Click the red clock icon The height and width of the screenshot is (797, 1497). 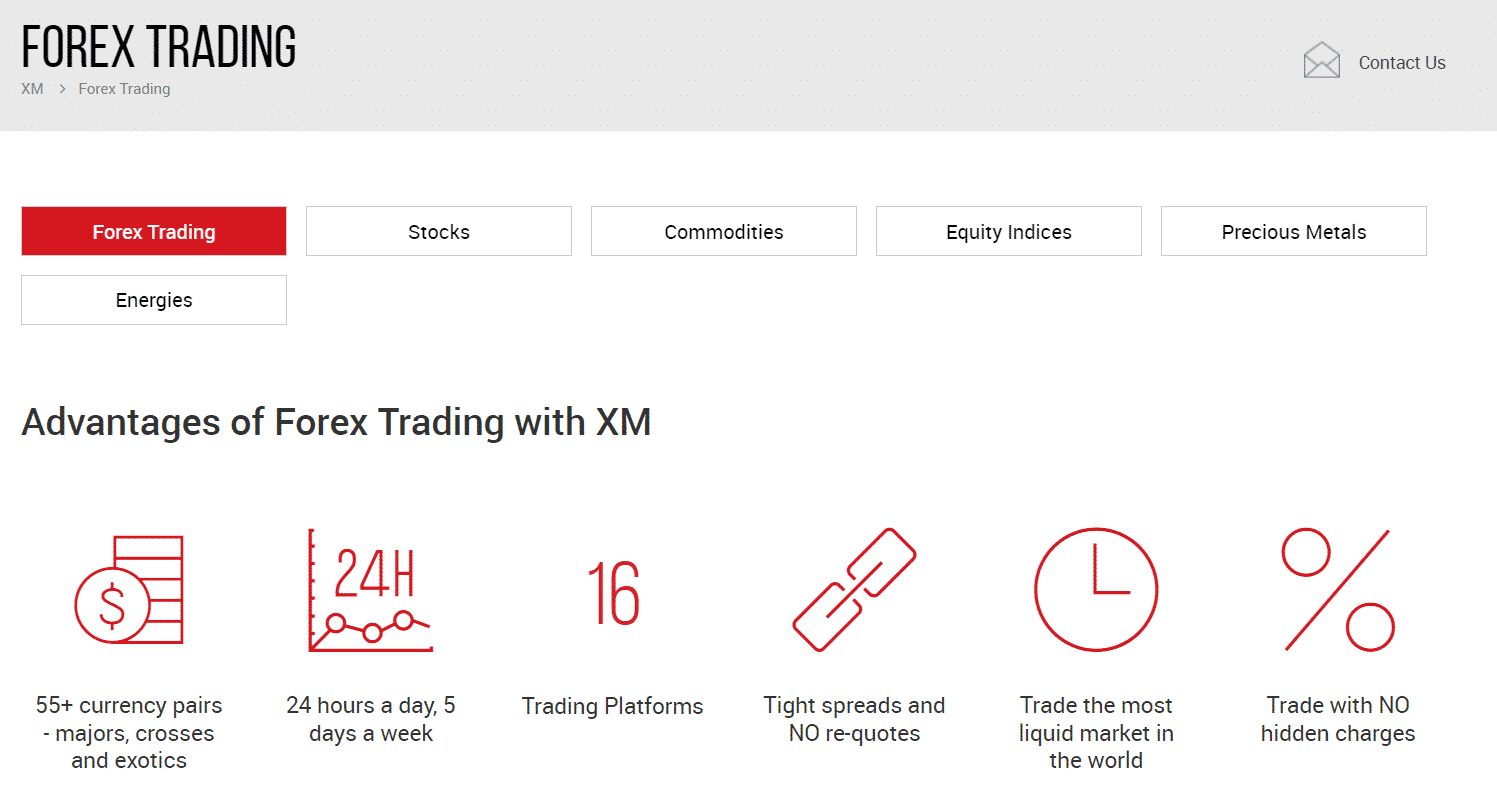pos(1096,590)
